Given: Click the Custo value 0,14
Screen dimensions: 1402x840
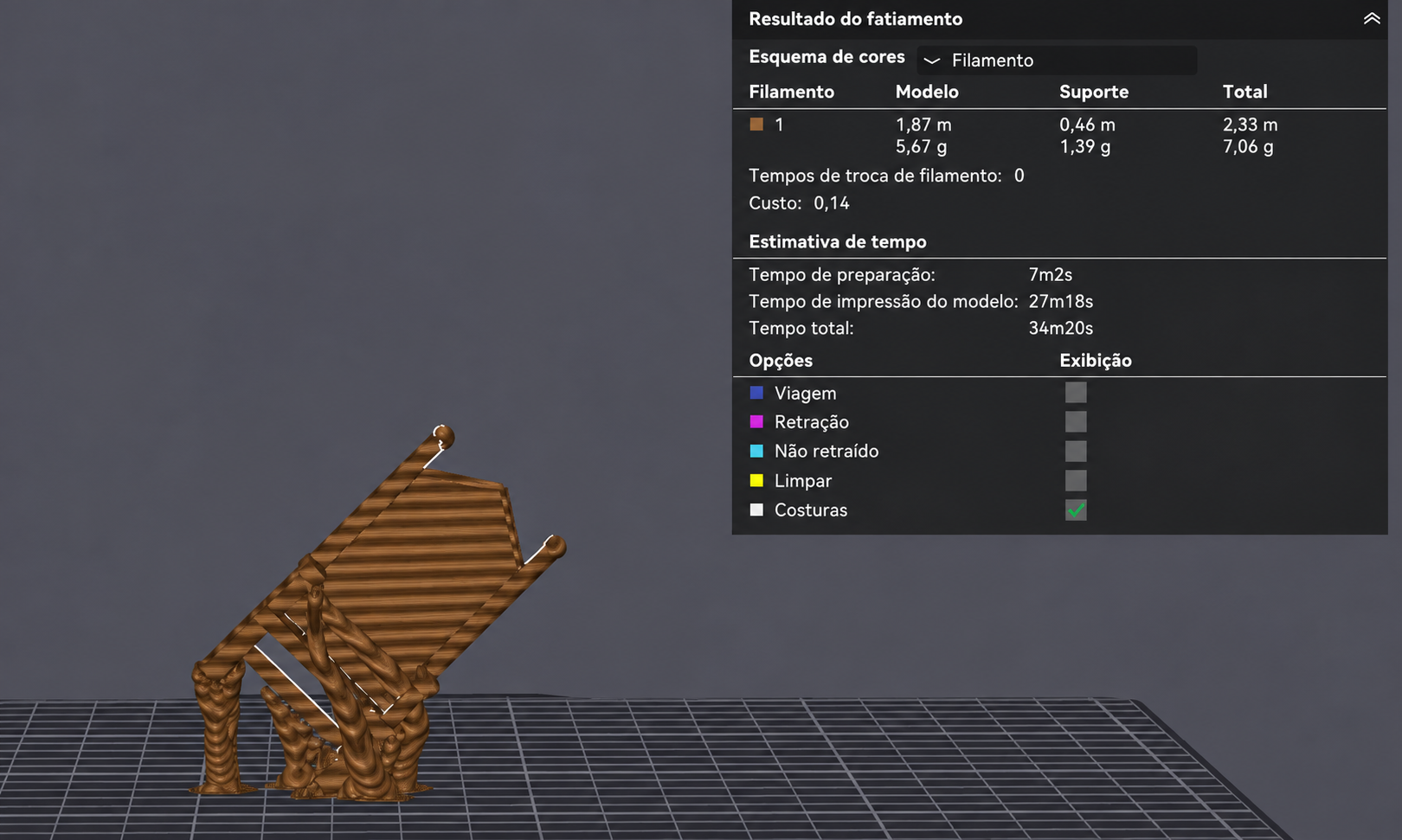Looking at the screenshot, I should pyautogui.click(x=832, y=203).
